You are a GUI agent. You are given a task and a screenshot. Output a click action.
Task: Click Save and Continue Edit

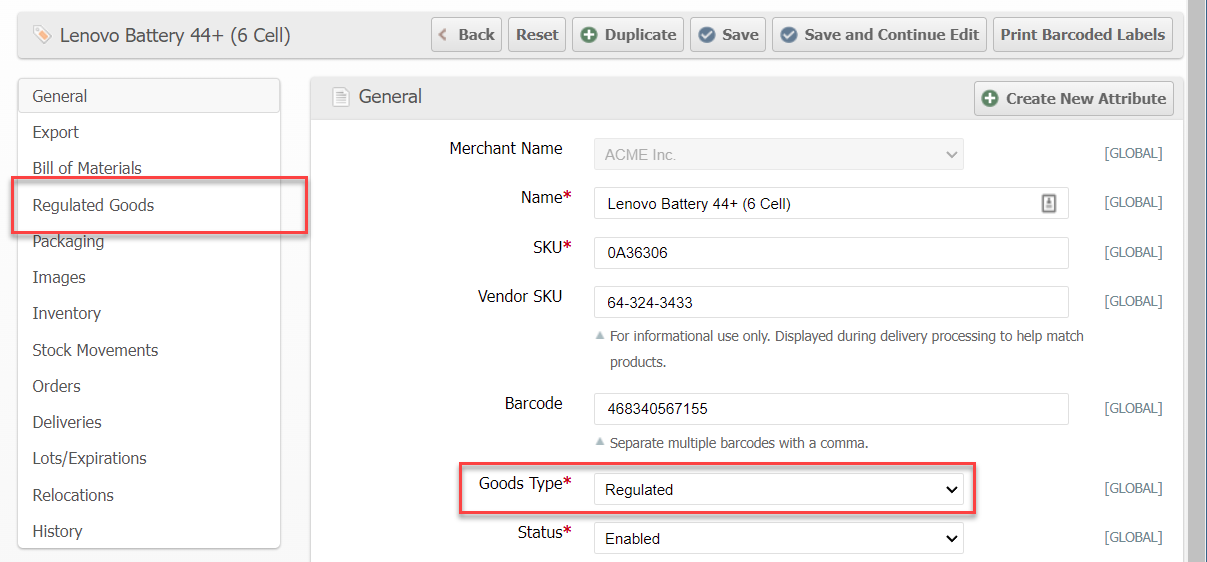point(879,34)
